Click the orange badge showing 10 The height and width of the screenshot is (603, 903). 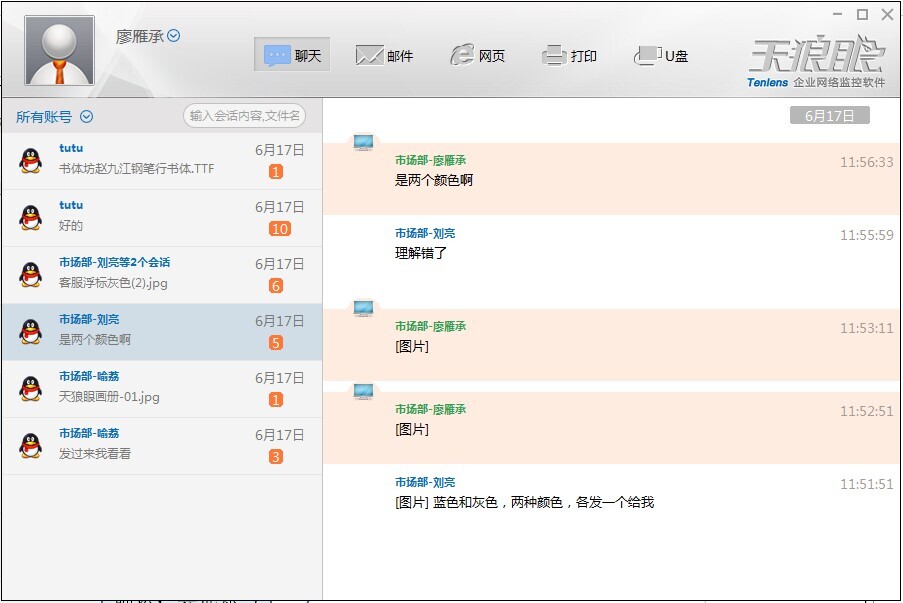[279, 229]
